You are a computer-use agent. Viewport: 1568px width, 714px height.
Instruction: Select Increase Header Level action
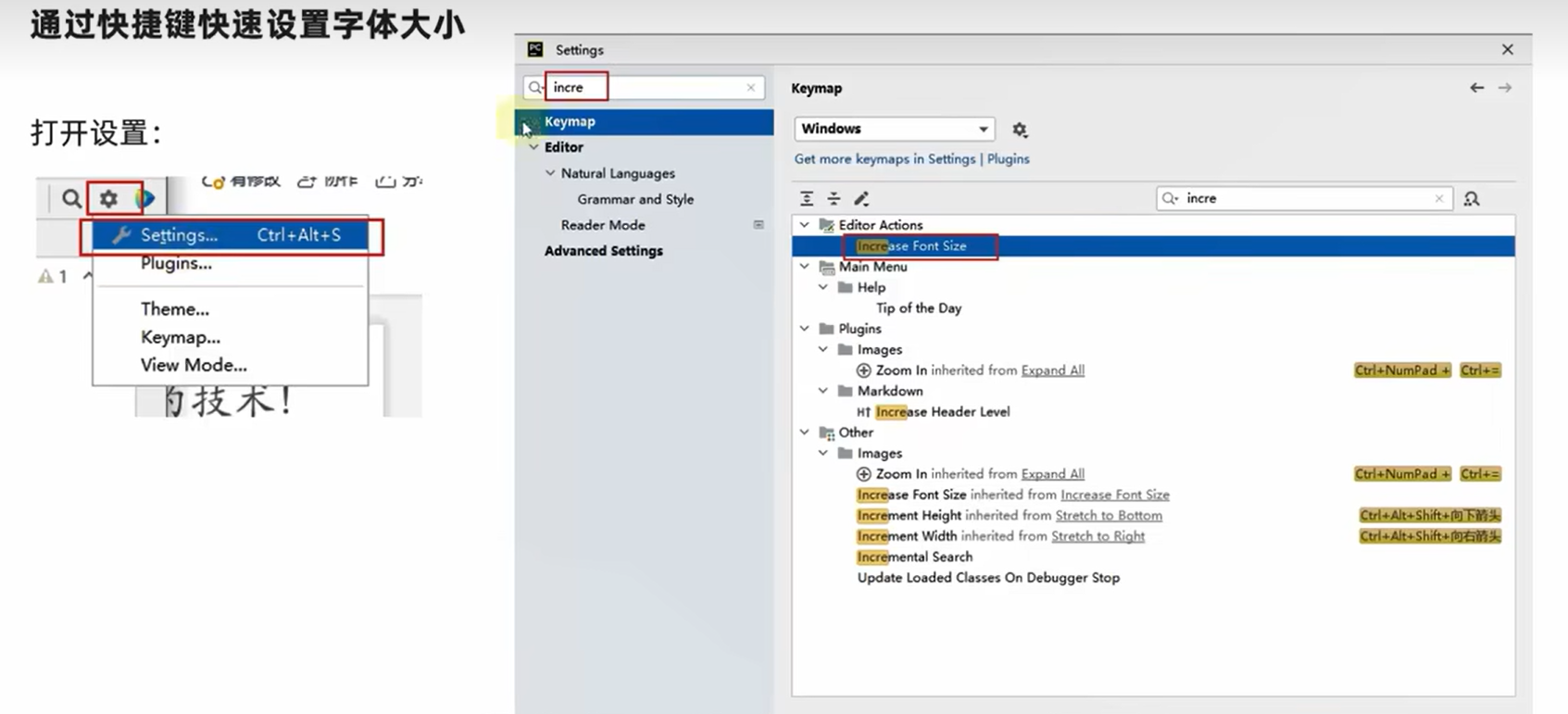[943, 412]
